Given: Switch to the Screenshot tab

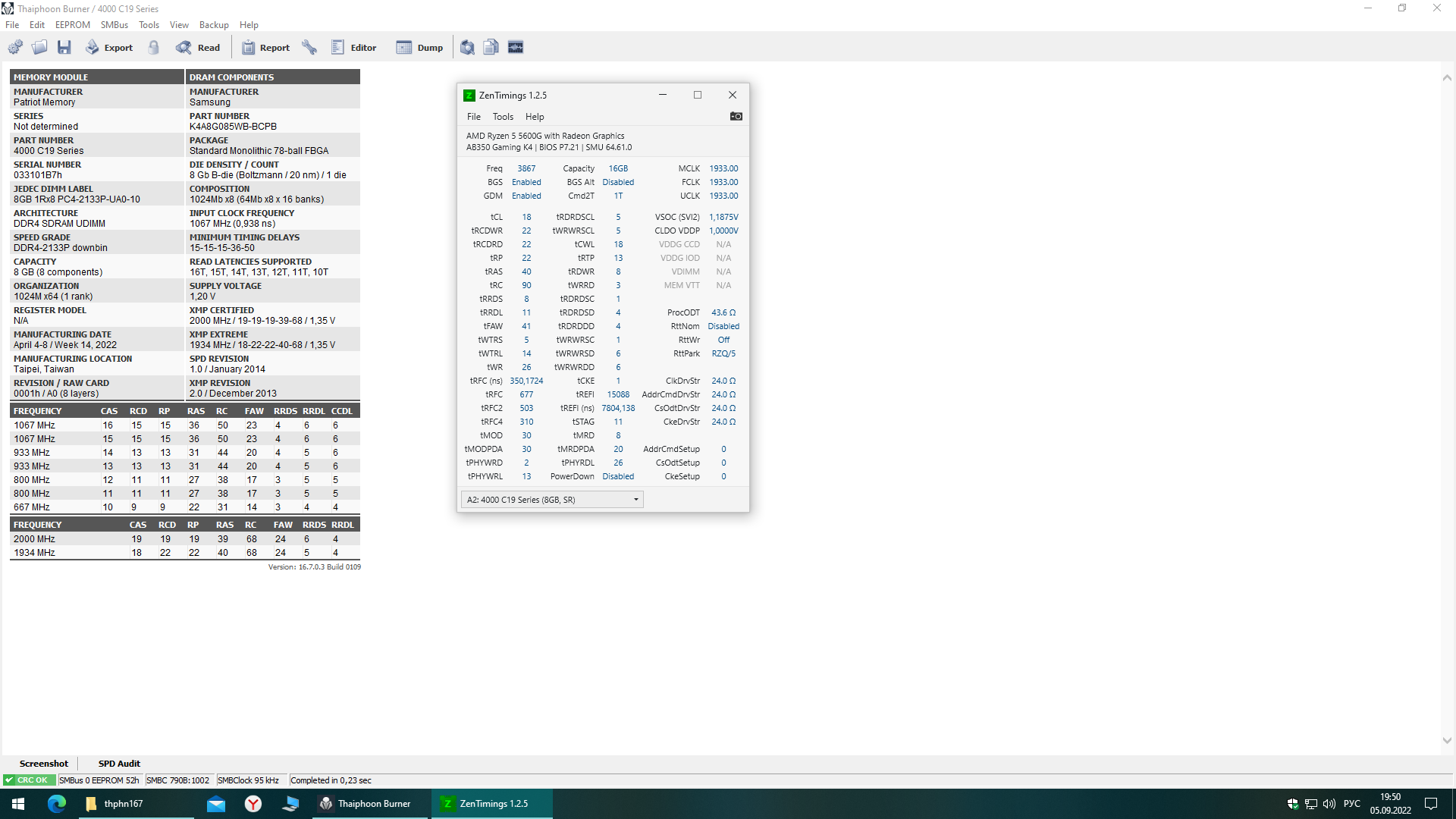Looking at the screenshot, I should pyautogui.click(x=44, y=764).
